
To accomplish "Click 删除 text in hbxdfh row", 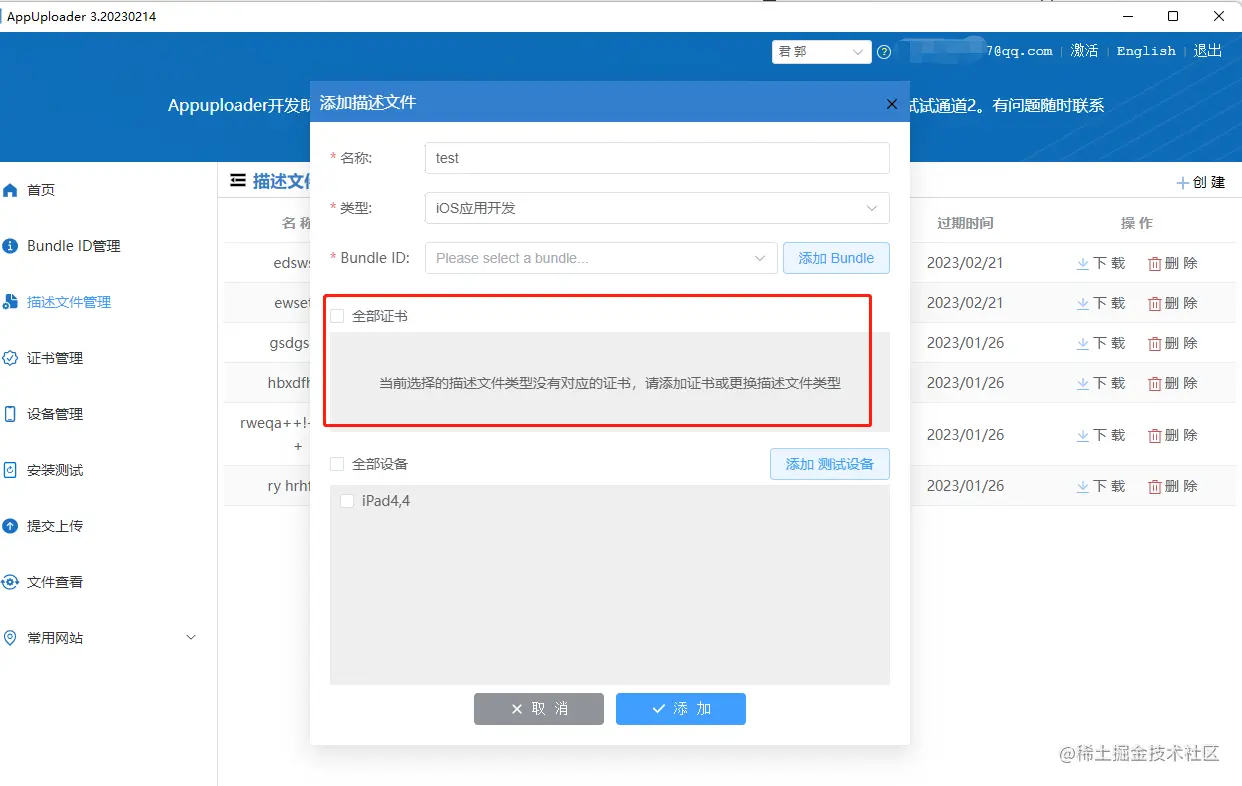I will (x=1182, y=383).
